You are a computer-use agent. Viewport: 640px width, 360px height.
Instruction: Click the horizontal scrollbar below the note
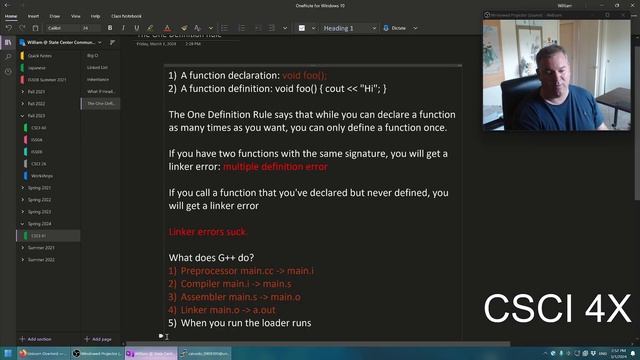point(318,344)
